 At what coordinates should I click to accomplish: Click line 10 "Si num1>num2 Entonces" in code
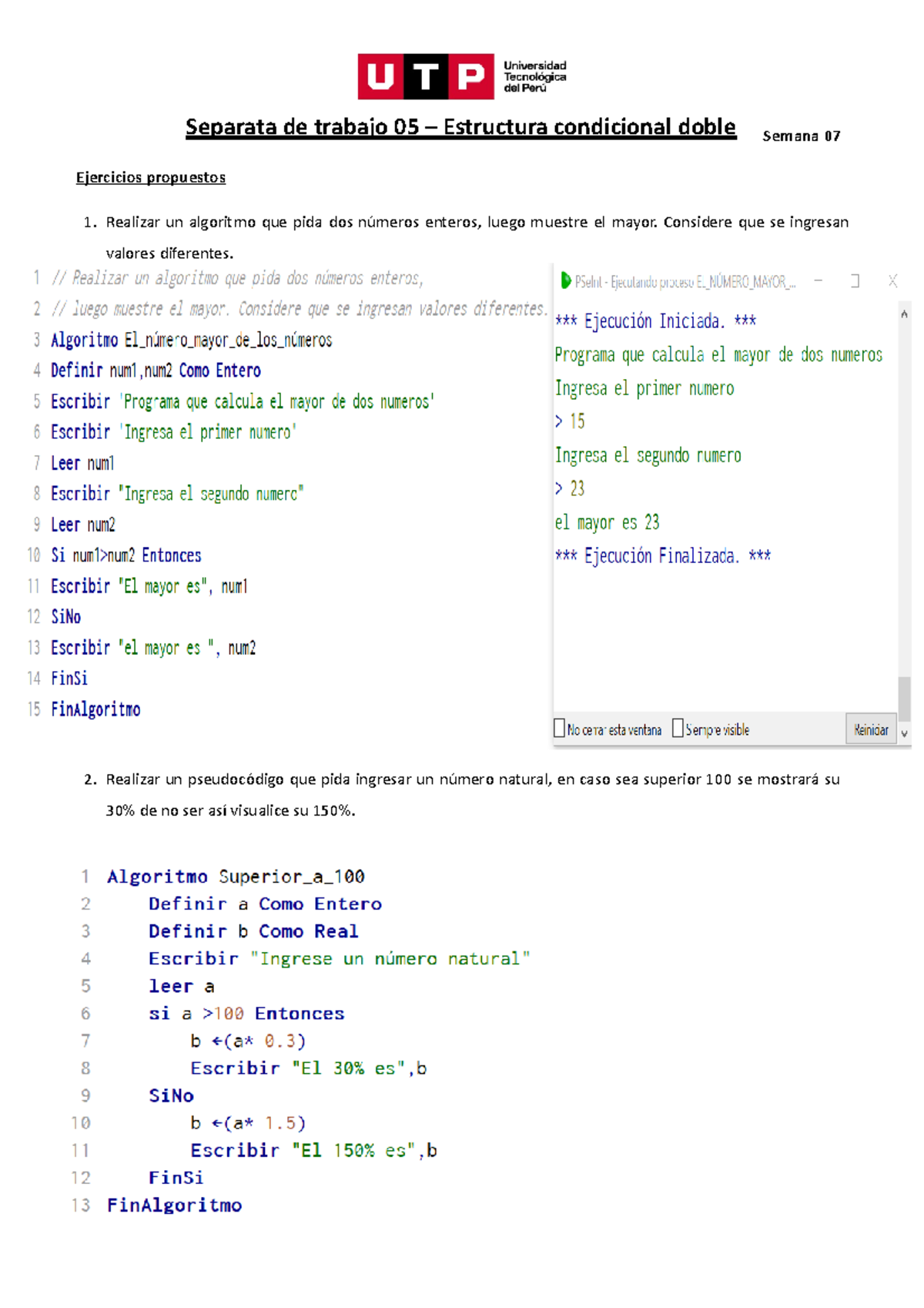click(126, 555)
